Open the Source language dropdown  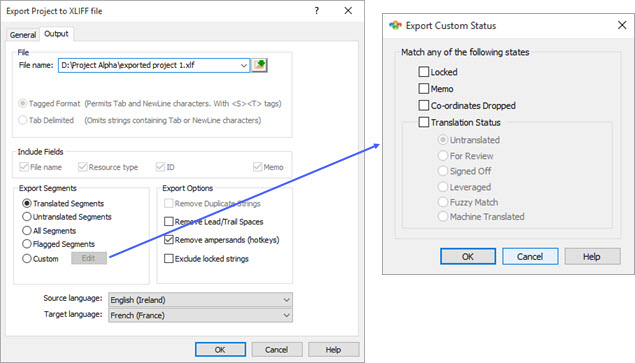pyautogui.click(x=286, y=300)
